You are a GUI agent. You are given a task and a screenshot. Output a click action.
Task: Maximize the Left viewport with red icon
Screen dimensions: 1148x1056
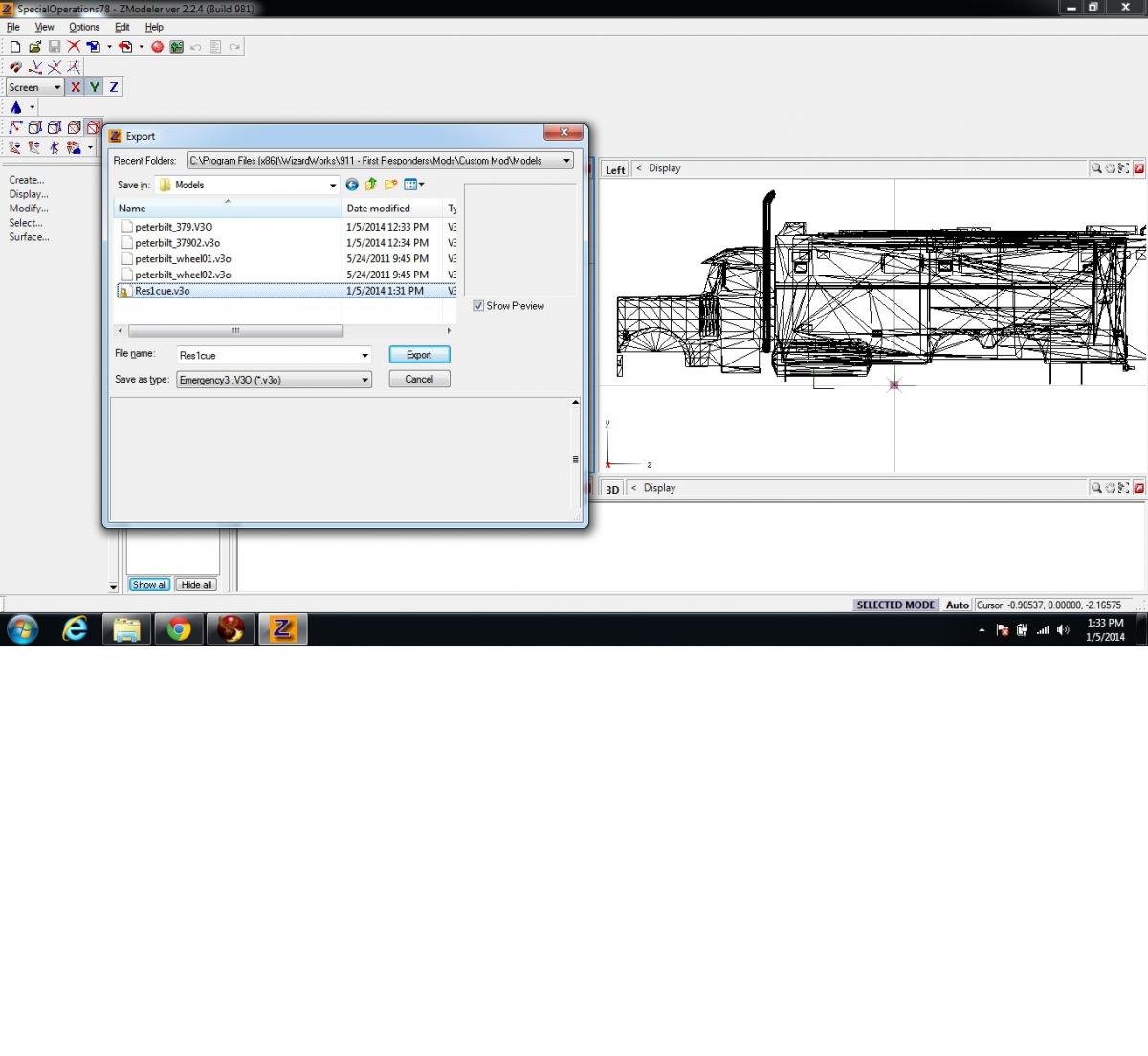[x=1138, y=168]
